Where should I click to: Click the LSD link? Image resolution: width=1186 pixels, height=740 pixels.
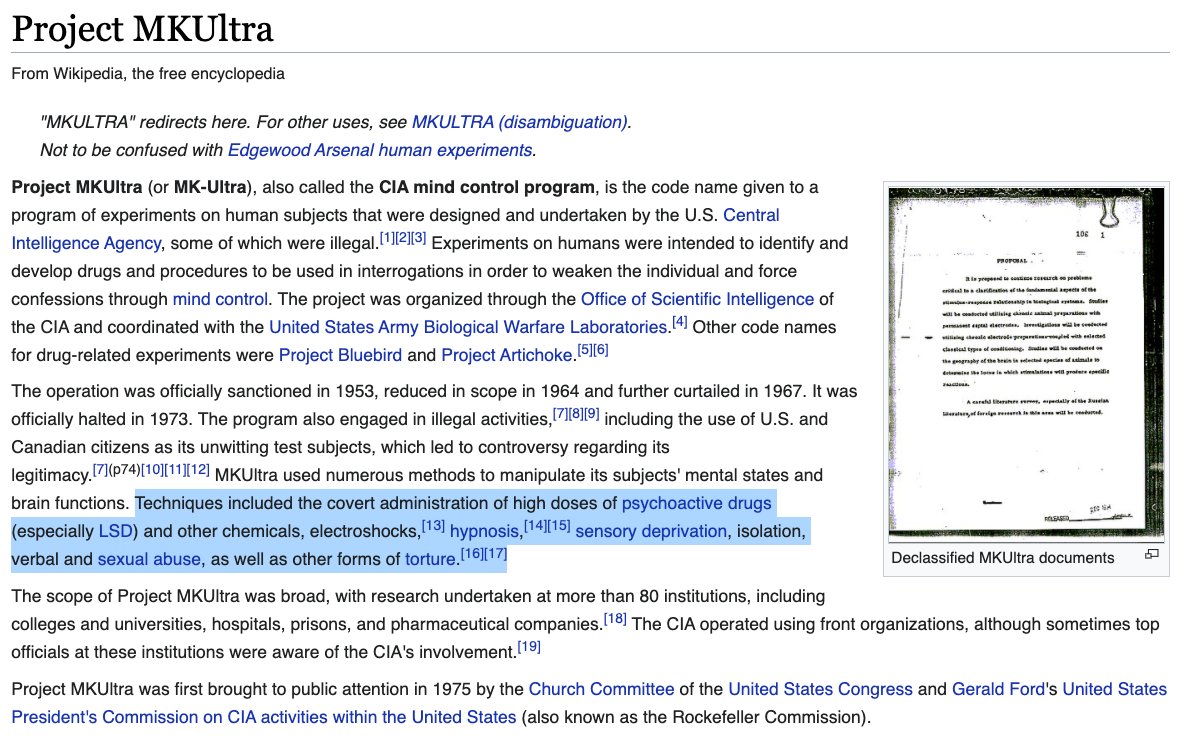(x=116, y=531)
